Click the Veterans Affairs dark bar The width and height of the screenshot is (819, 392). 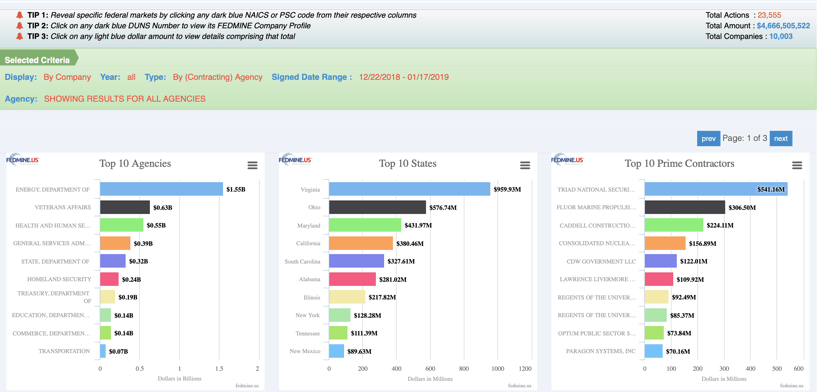125,207
